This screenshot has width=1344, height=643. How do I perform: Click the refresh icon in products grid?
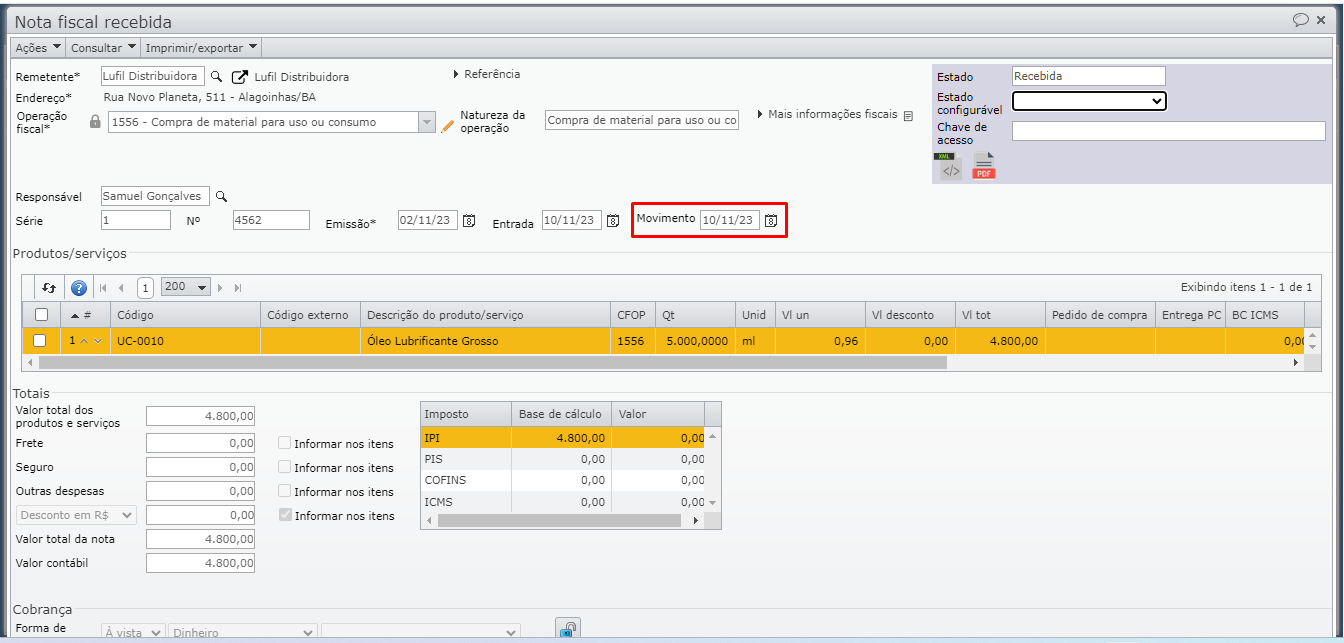coord(49,288)
